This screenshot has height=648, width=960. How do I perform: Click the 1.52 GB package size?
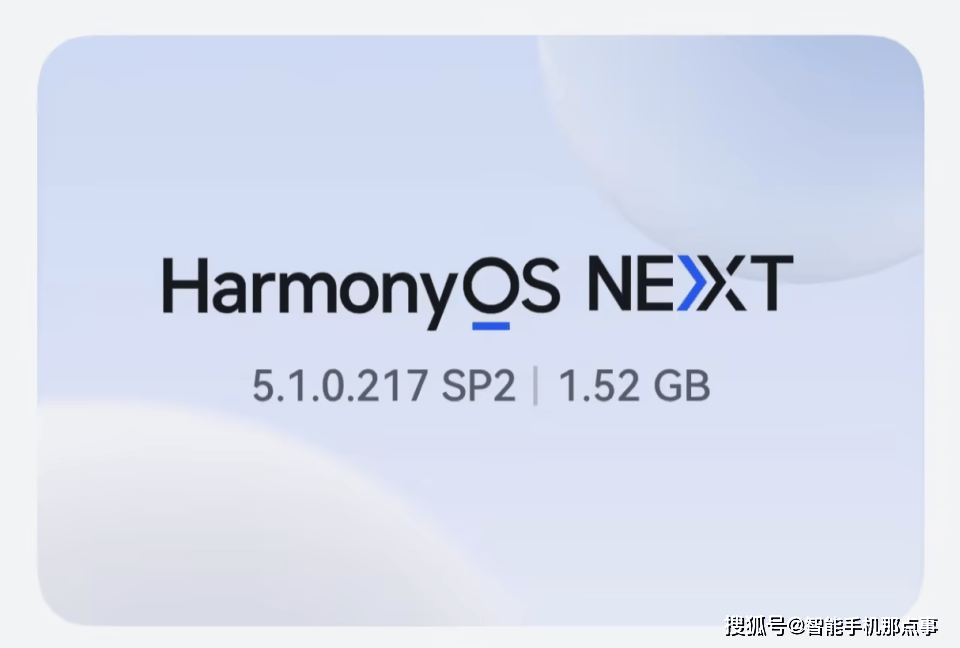pos(634,386)
